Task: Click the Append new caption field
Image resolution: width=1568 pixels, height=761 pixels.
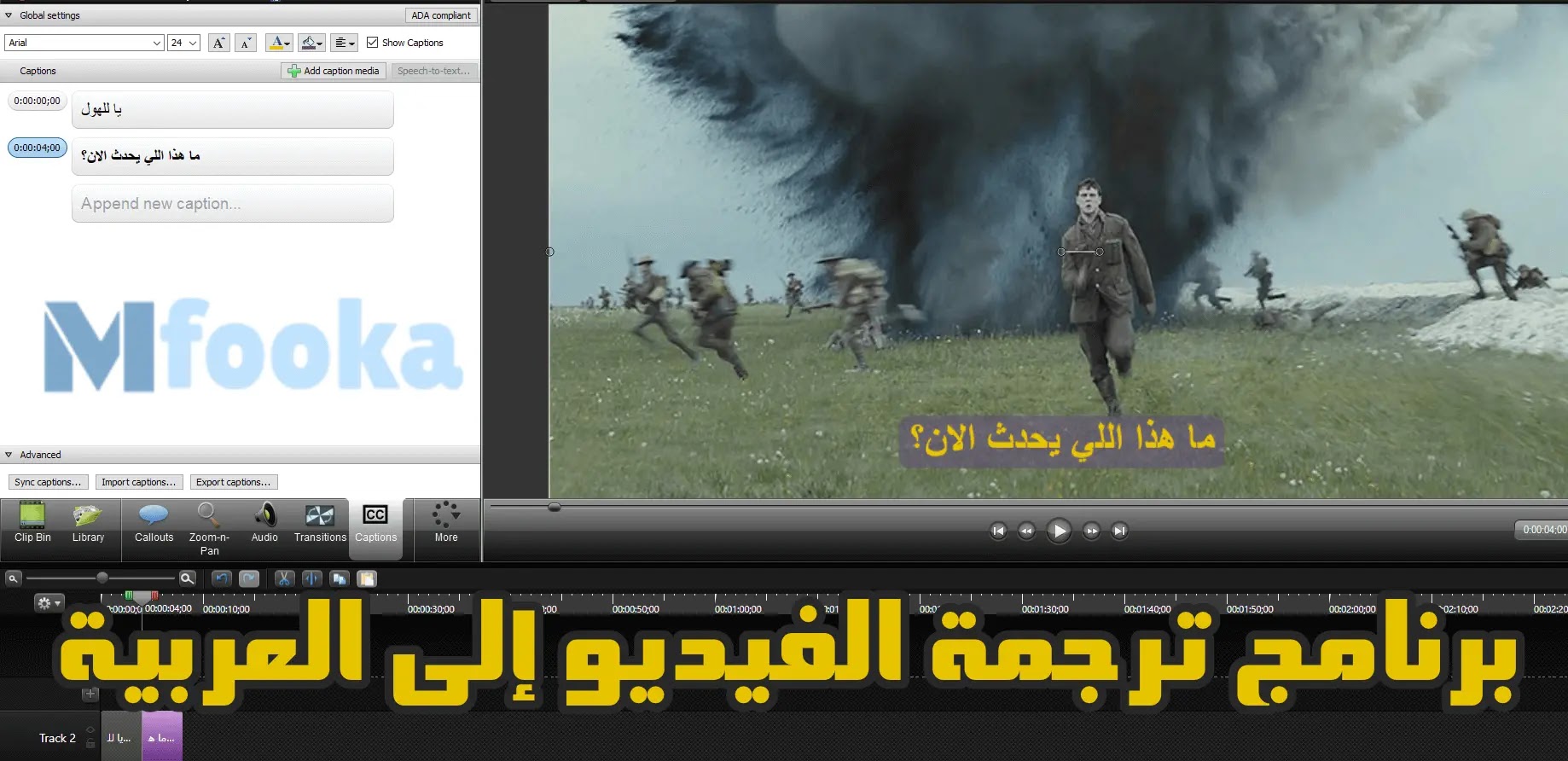Action: click(232, 204)
